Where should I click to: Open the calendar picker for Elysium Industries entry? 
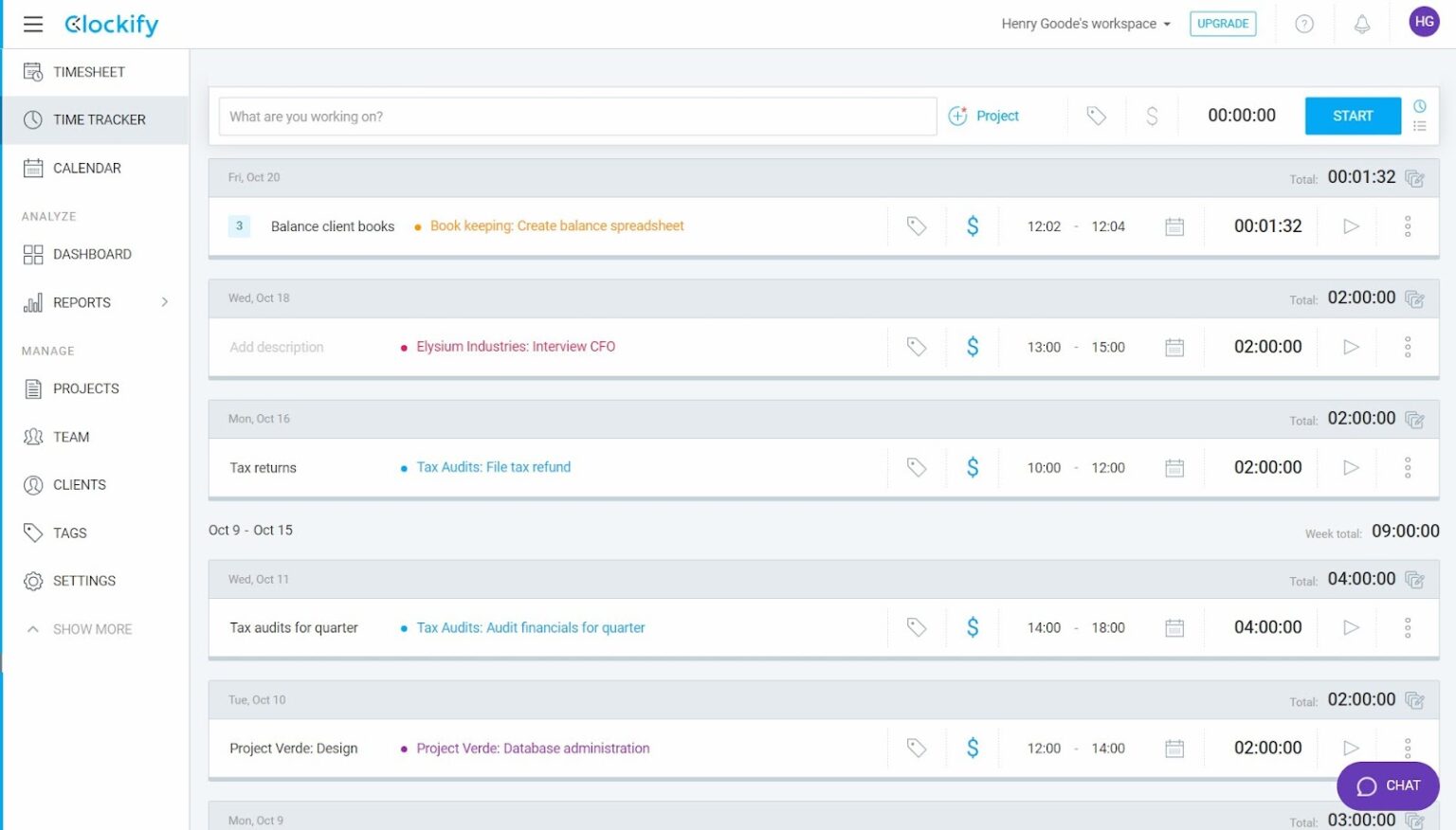pos(1174,347)
